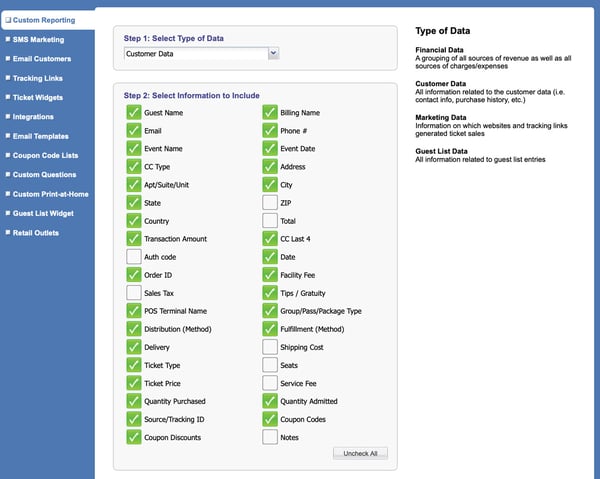Disable the Address field checkbox

(x=270, y=166)
